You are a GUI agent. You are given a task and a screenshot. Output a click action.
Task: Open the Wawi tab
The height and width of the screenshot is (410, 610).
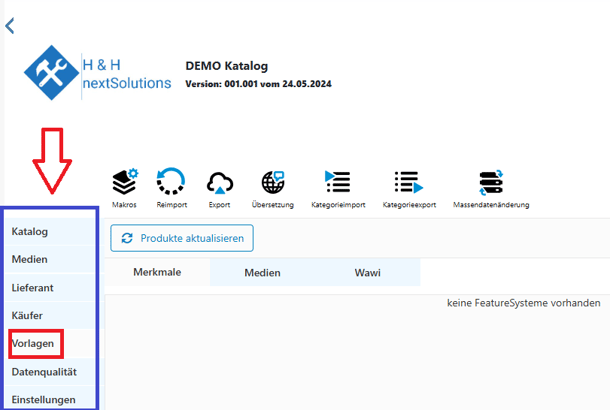[367, 272]
